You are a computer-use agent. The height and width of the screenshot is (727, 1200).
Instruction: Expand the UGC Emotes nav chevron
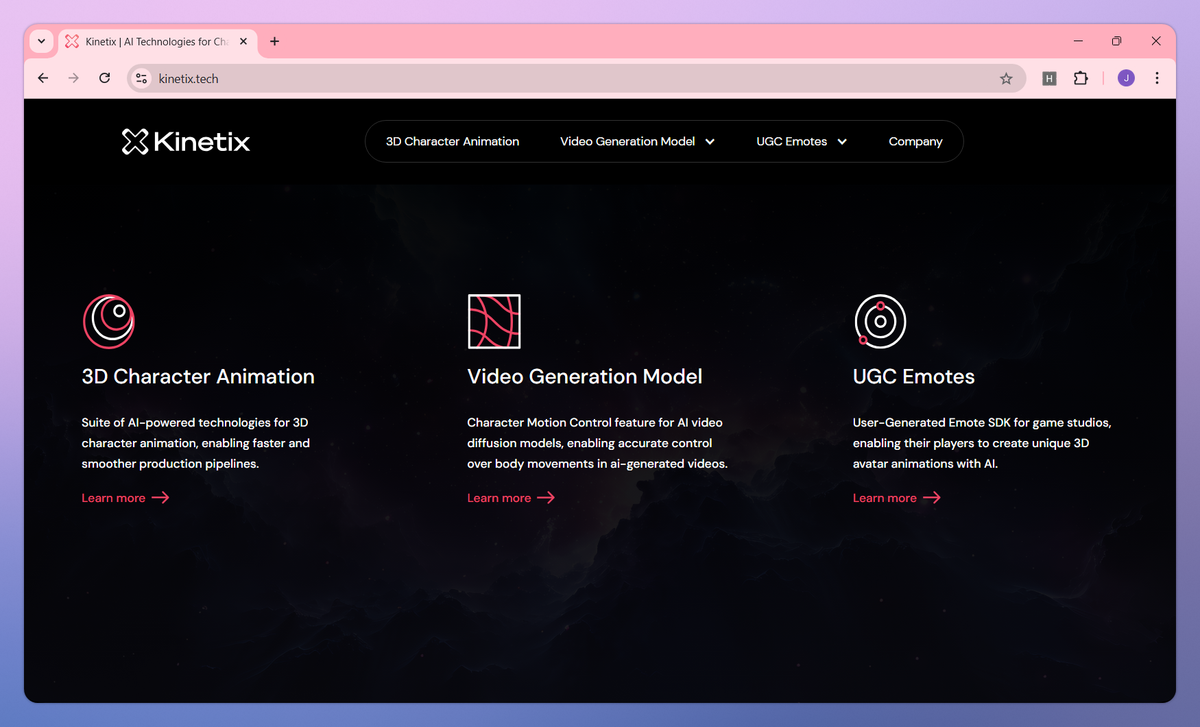[x=842, y=142]
